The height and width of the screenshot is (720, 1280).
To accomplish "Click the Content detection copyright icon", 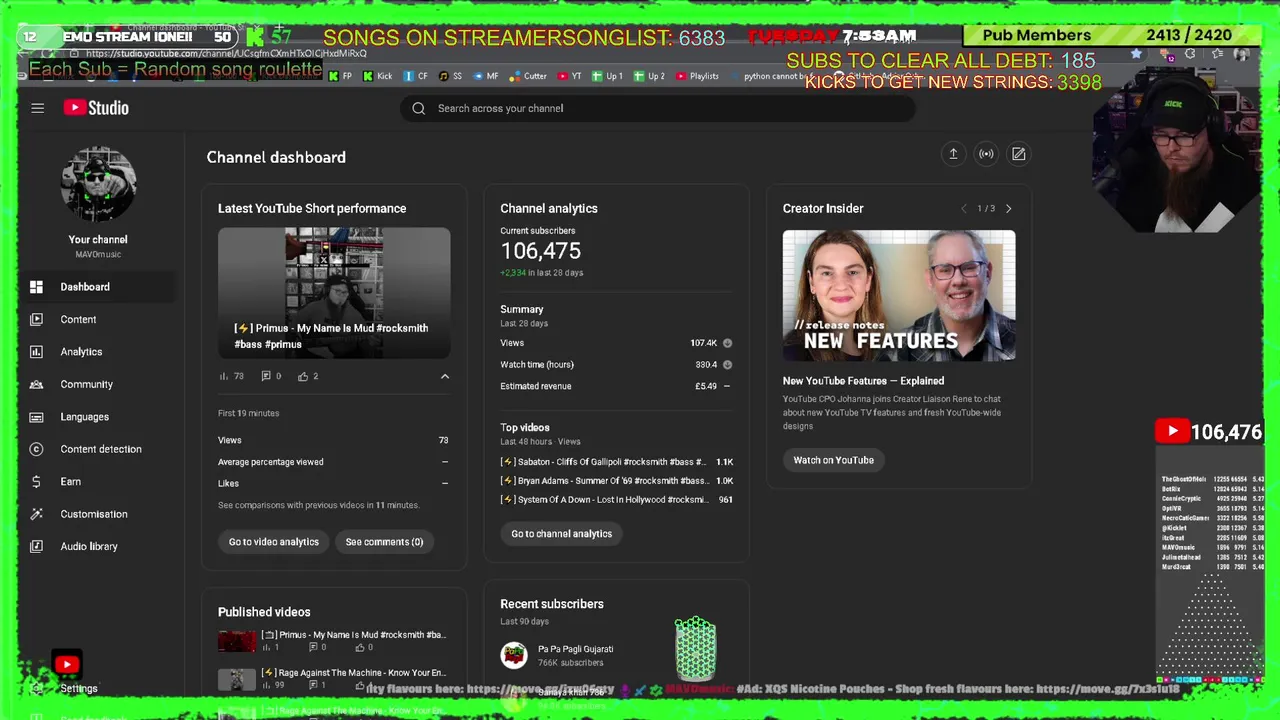I will [36, 449].
